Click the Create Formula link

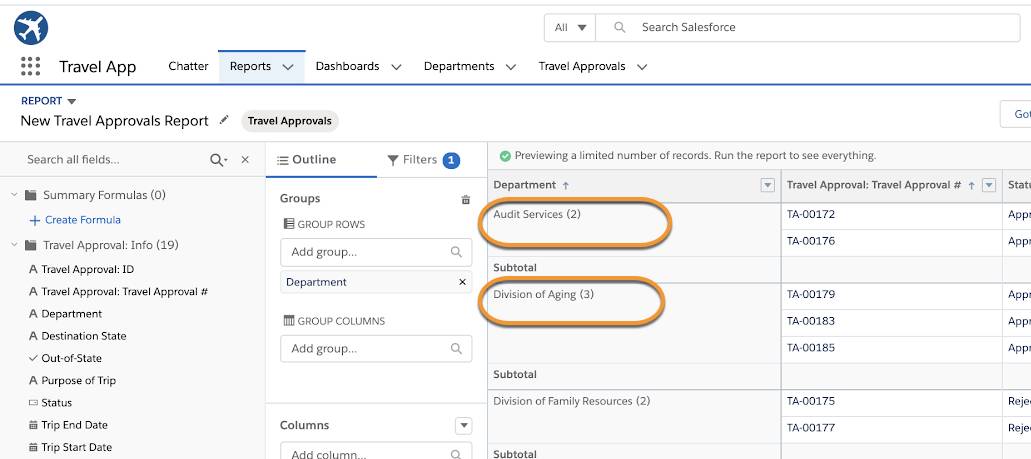pos(83,220)
